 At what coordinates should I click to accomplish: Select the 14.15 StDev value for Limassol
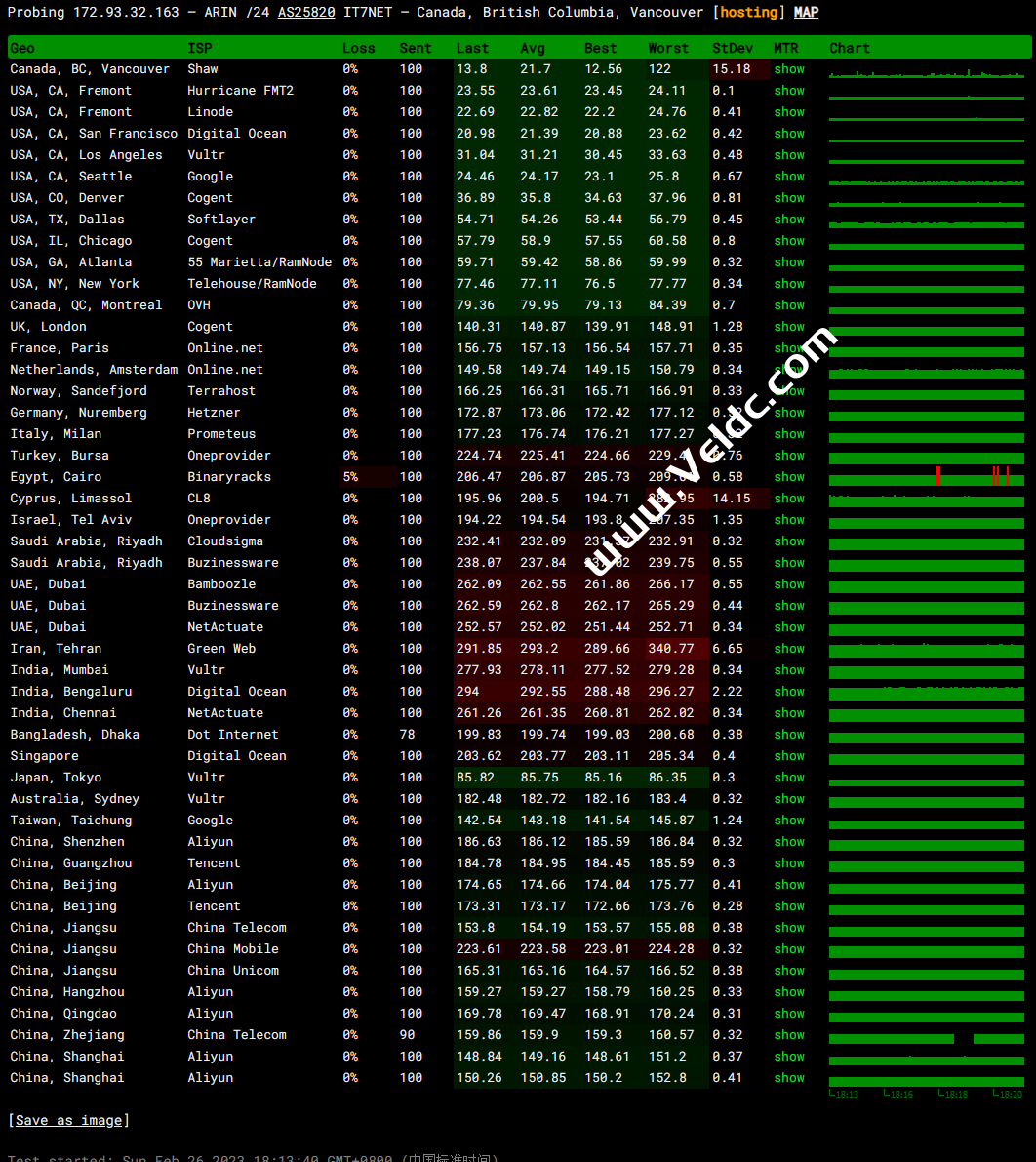click(732, 498)
